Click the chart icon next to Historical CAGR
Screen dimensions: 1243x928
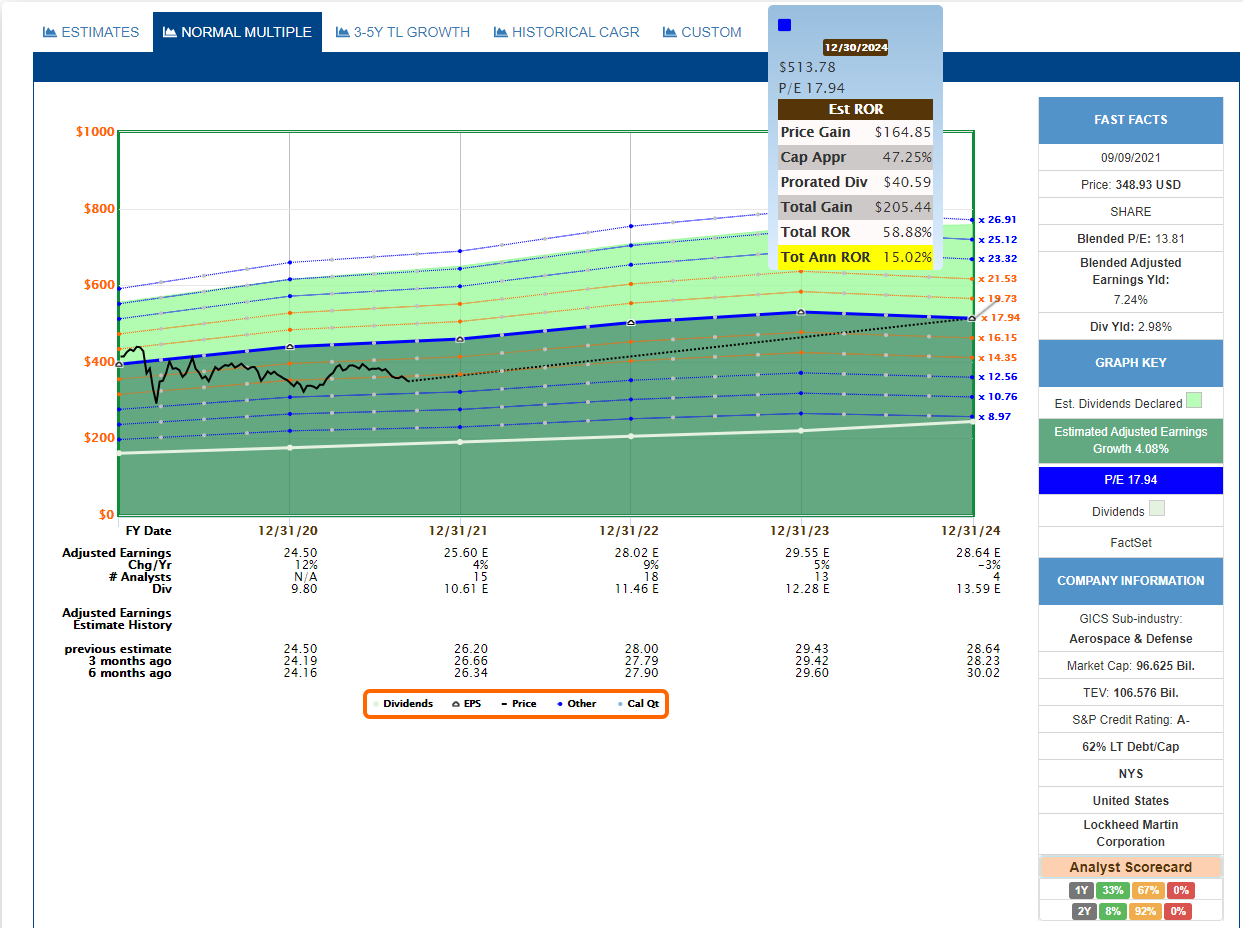point(501,32)
